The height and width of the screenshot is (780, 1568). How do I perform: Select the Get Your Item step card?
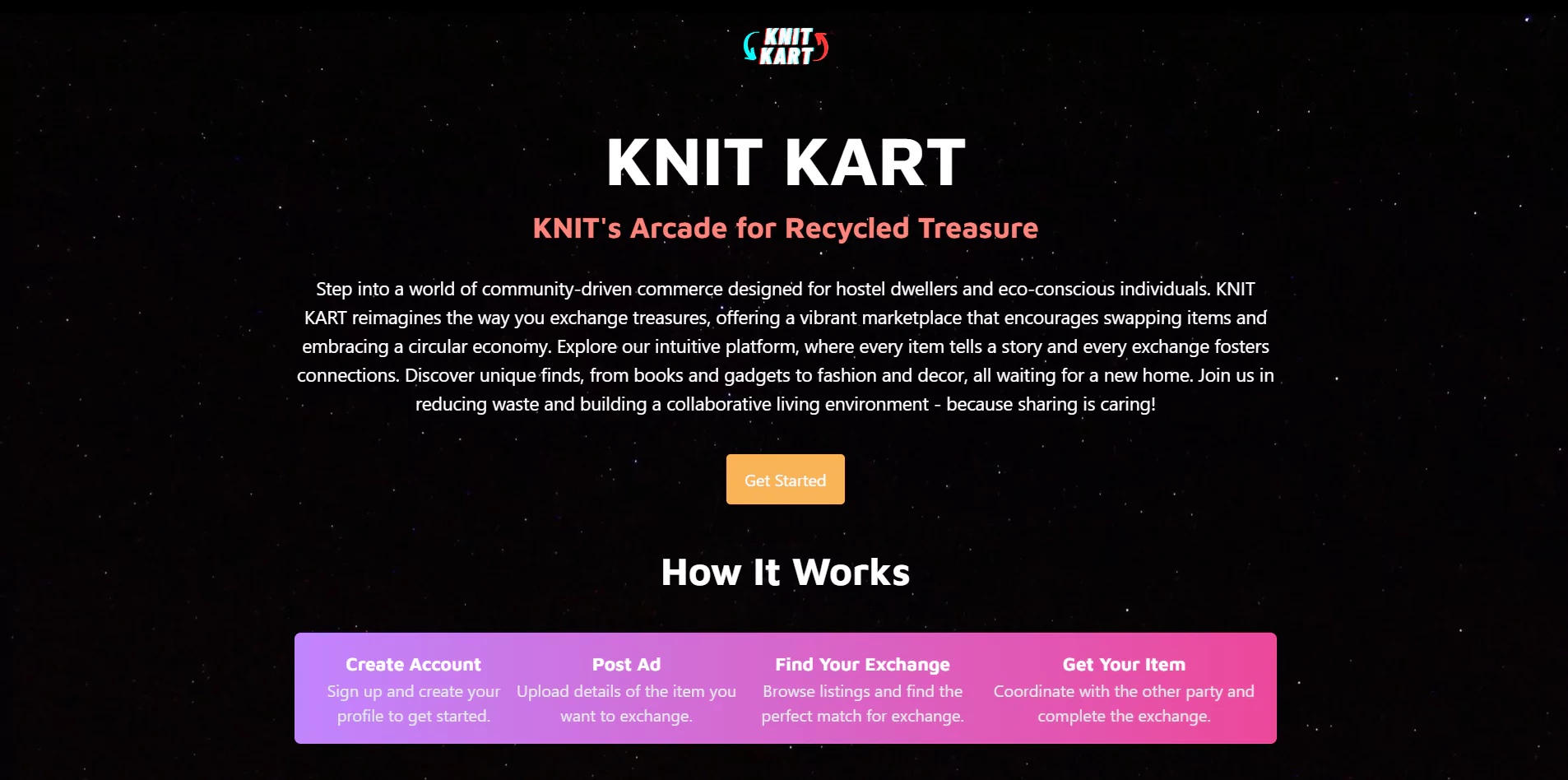click(1124, 689)
